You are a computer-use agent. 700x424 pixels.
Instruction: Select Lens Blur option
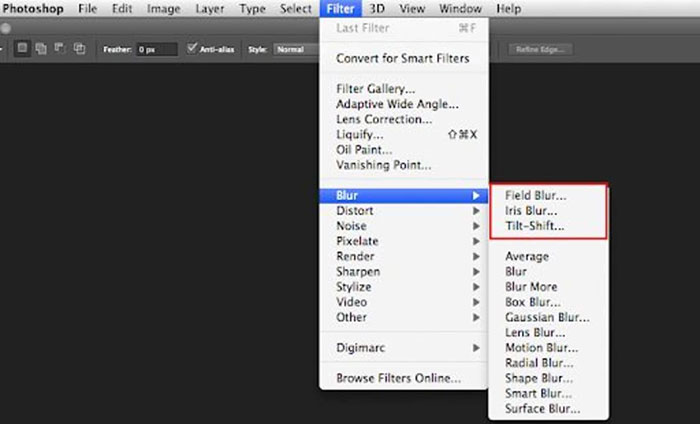pos(549,333)
